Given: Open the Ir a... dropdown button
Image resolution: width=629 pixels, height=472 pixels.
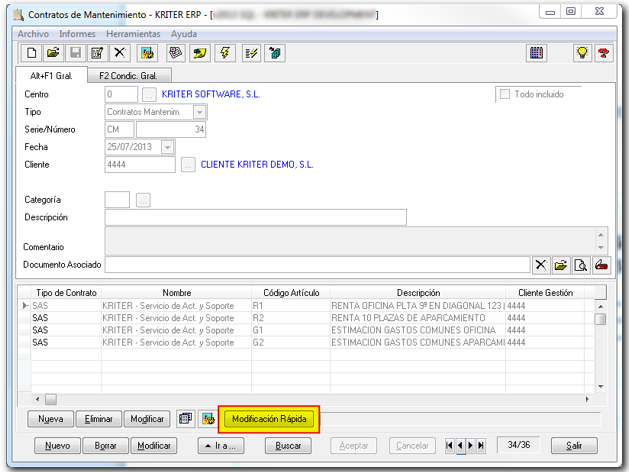Looking at the screenshot, I should [220, 446].
